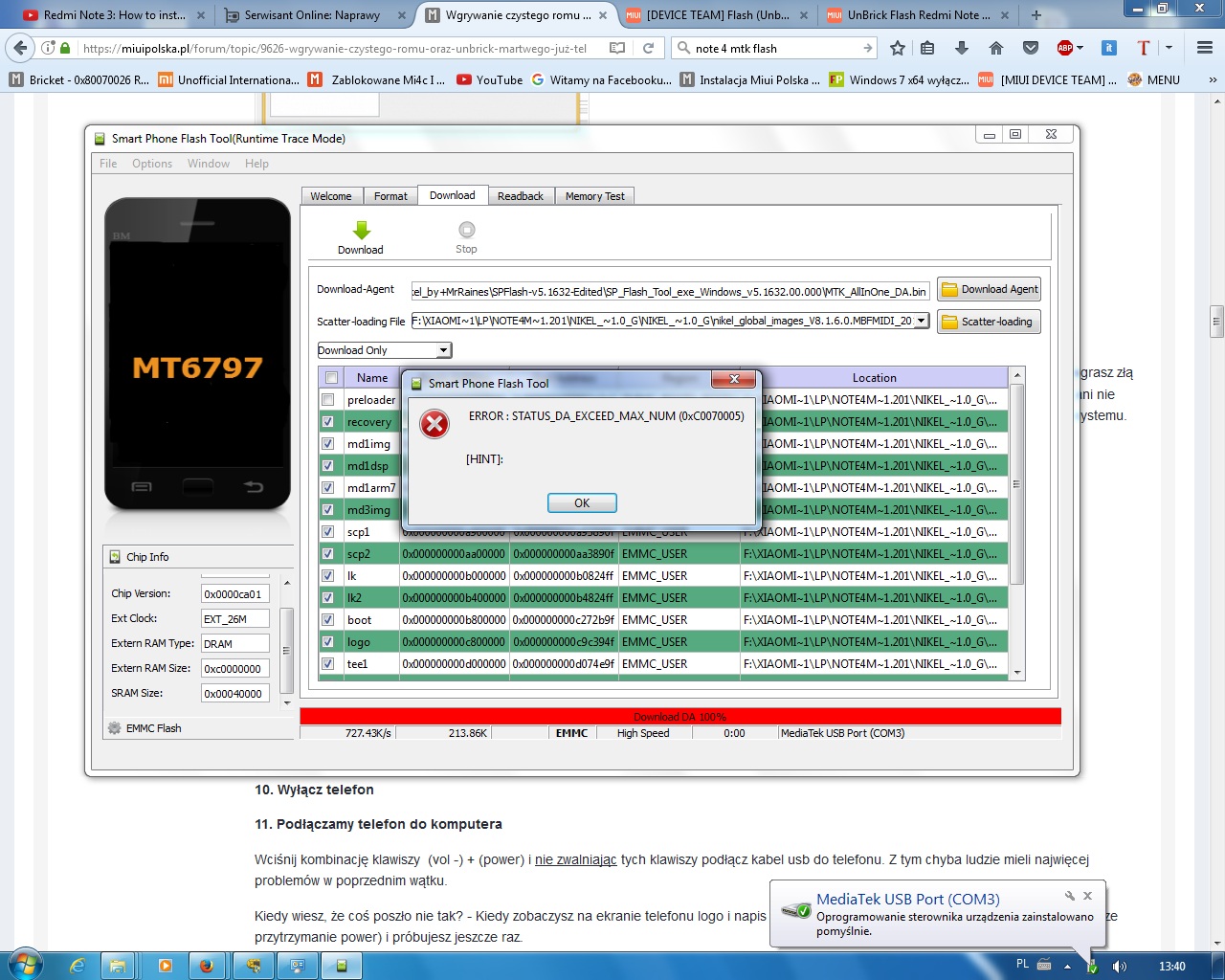Bookmark this page with the star icon

(x=897, y=48)
